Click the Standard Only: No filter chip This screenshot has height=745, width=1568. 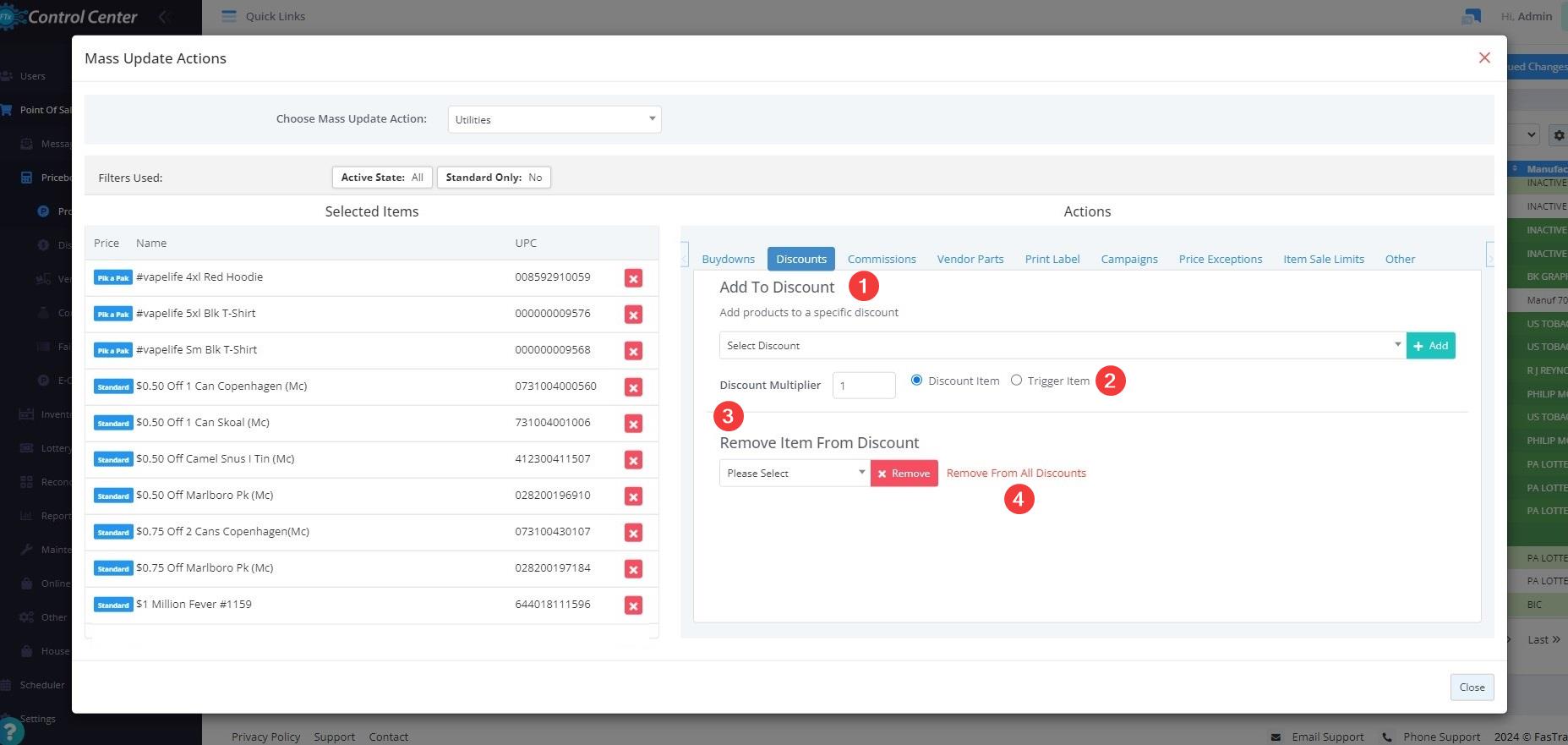(494, 178)
